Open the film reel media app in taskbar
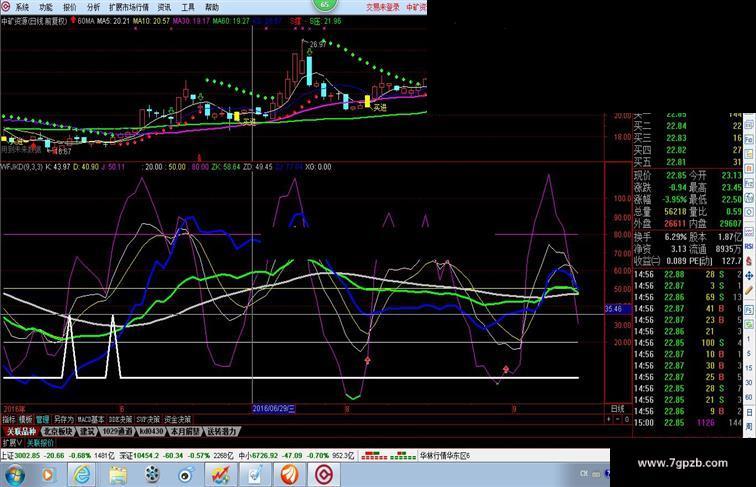 151,475
